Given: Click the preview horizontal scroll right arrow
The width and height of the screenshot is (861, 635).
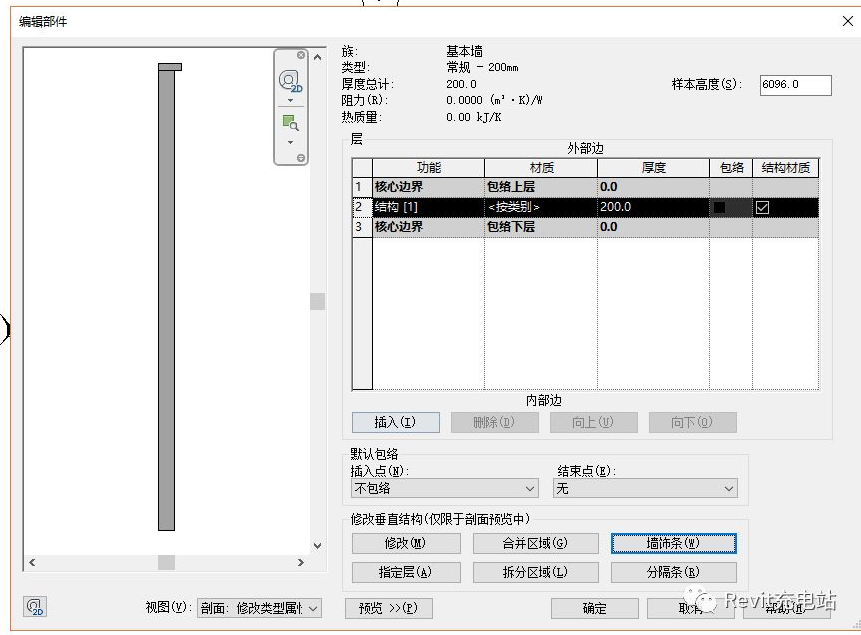Looking at the screenshot, I should coord(300,562).
